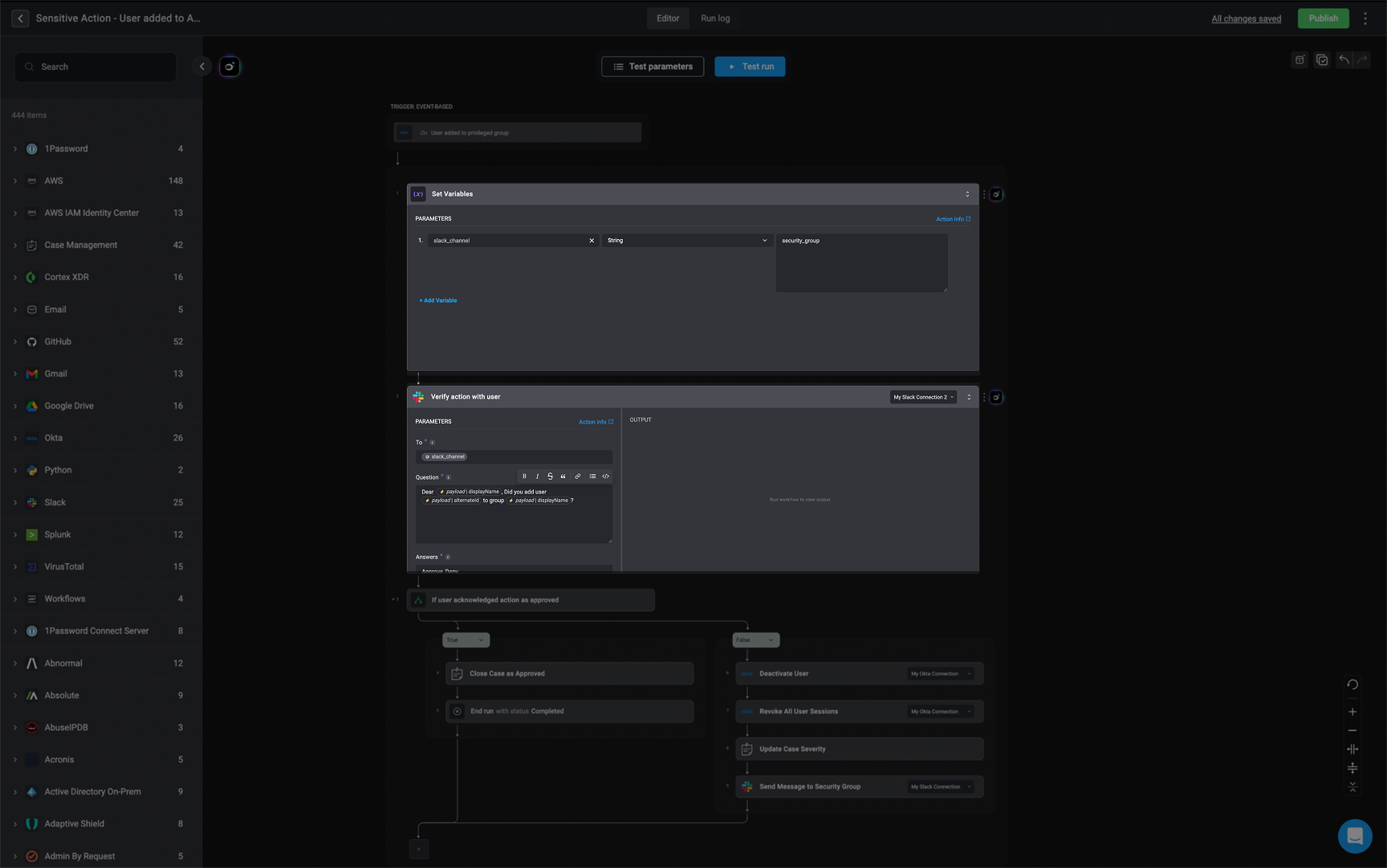Open the True branch dropdown

pos(466,640)
